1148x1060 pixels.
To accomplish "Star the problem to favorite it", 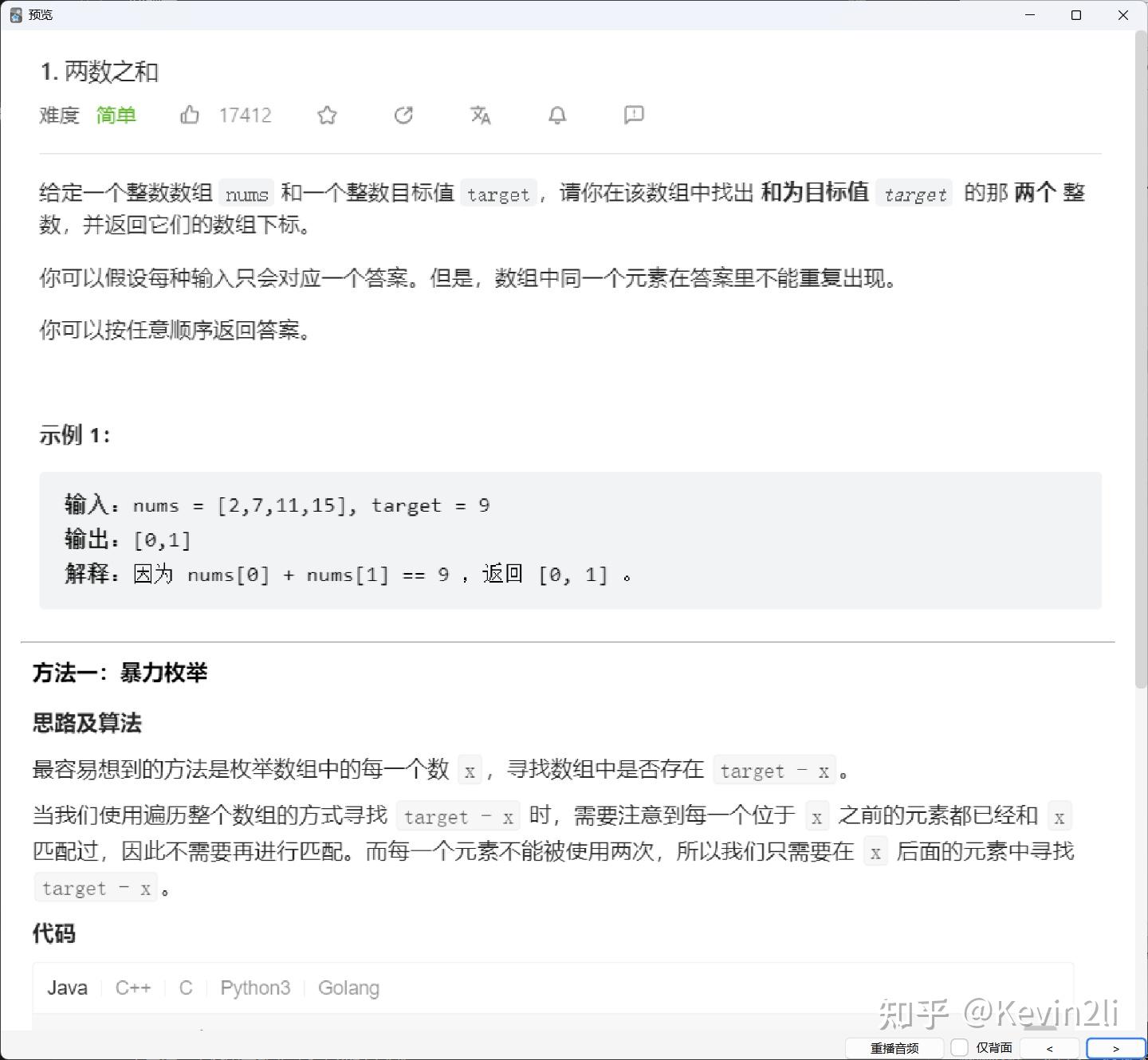I will (327, 115).
